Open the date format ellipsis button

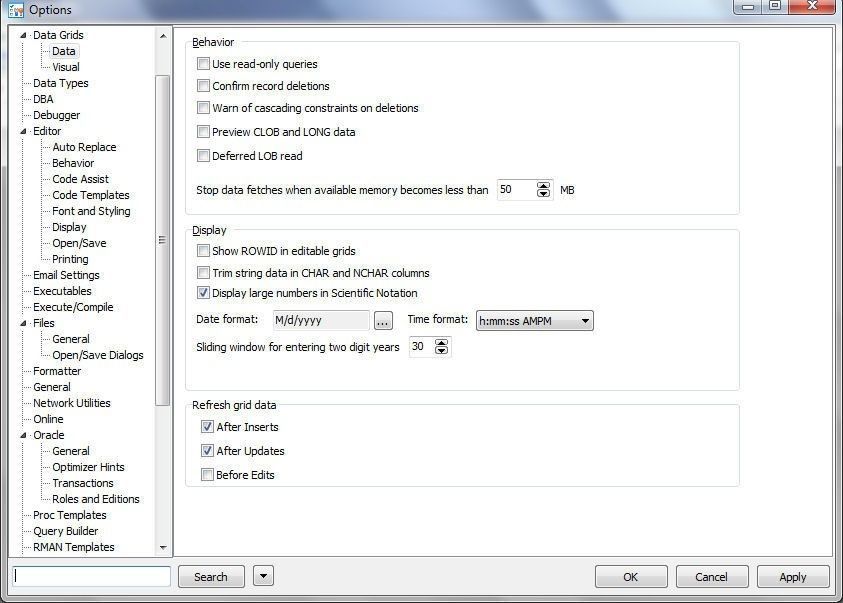click(383, 320)
